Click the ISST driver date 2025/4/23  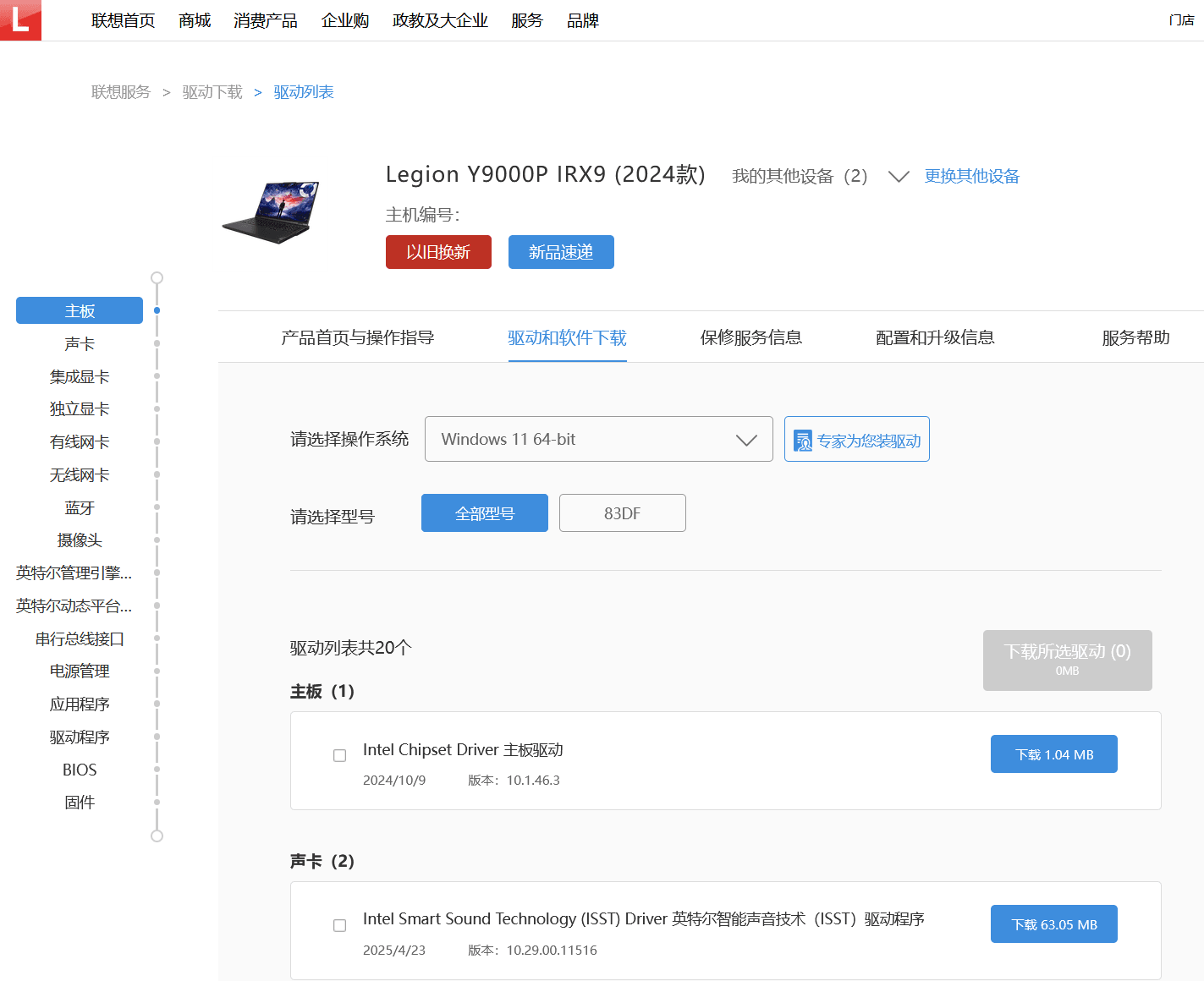[x=394, y=951]
